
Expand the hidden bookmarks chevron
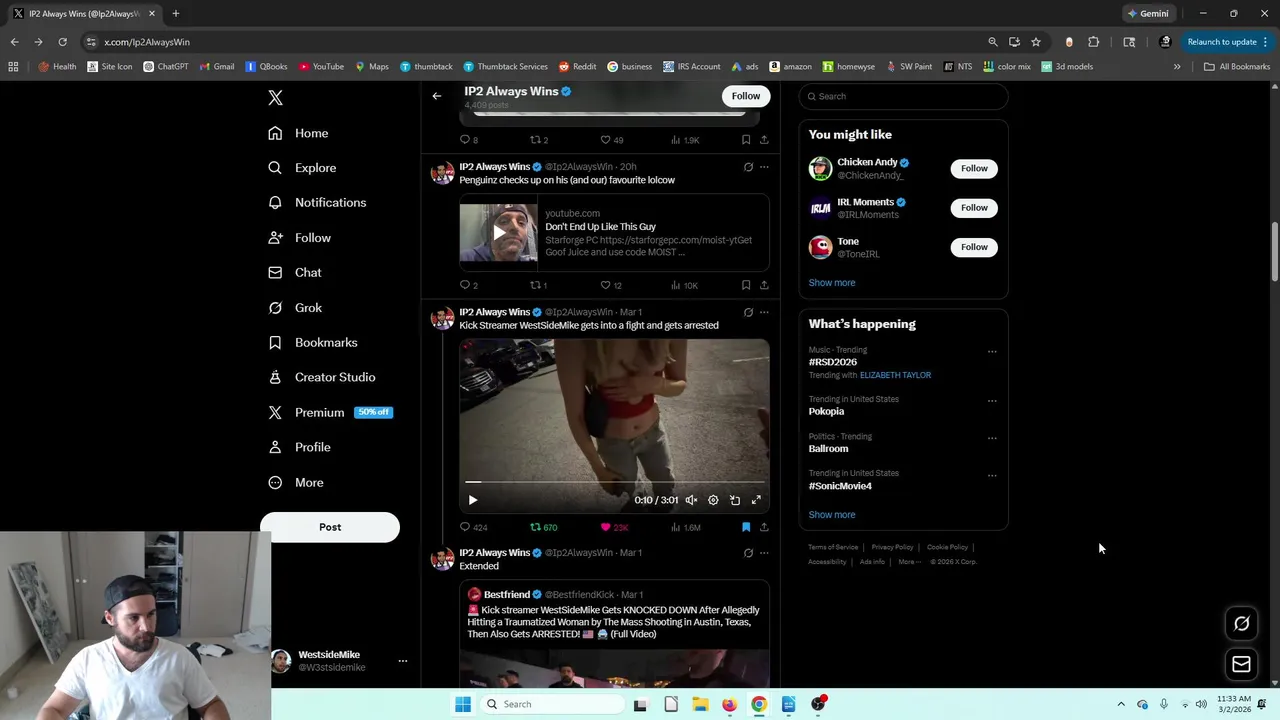point(1177,67)
